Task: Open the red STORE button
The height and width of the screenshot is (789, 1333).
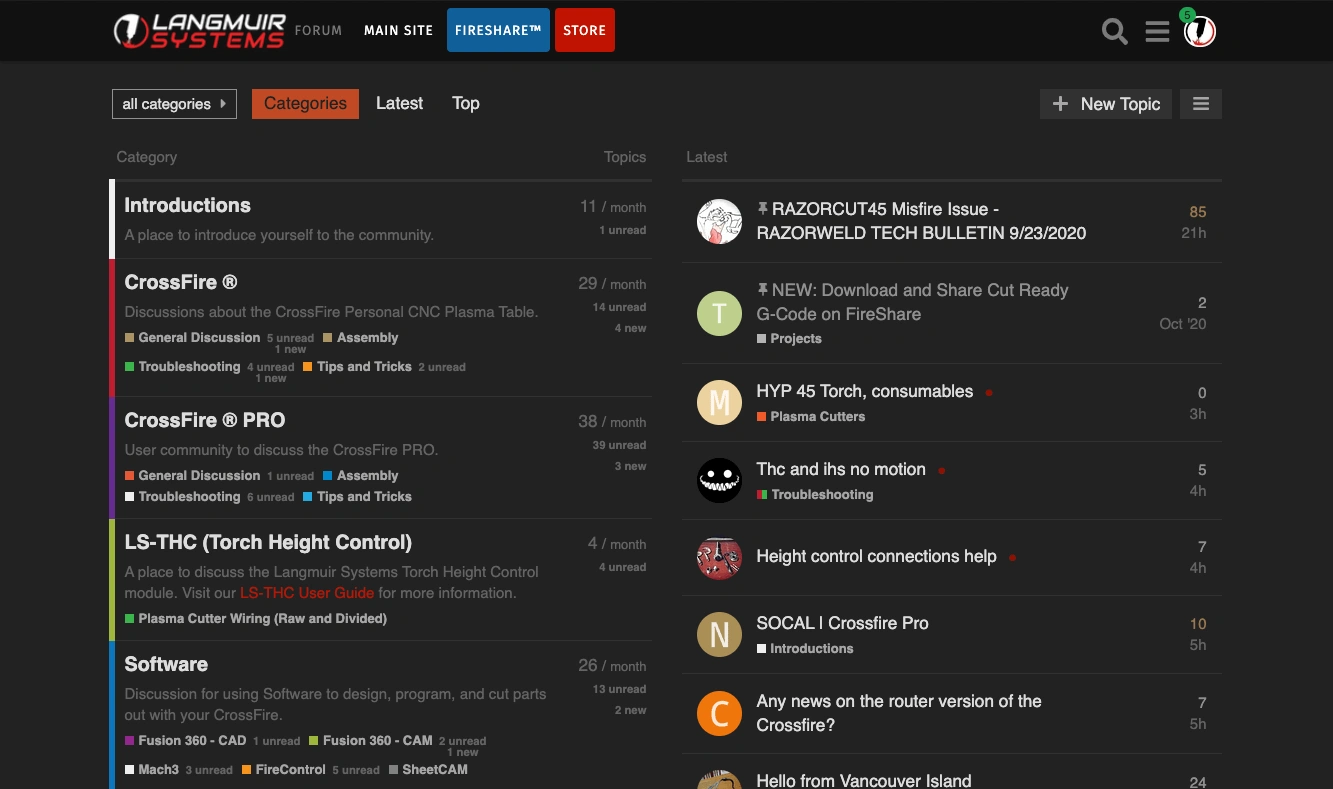Action: click(584, 30)
